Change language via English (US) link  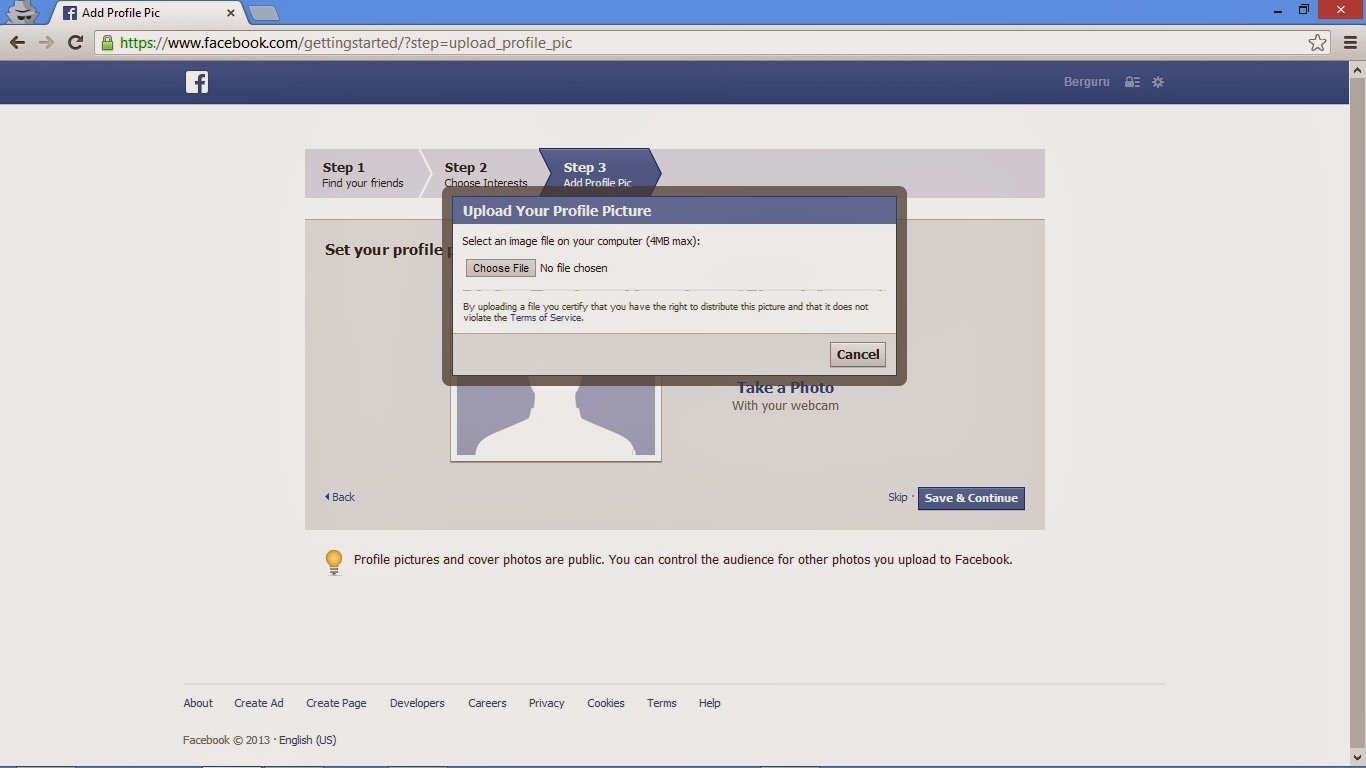click(x=308, y=740)
